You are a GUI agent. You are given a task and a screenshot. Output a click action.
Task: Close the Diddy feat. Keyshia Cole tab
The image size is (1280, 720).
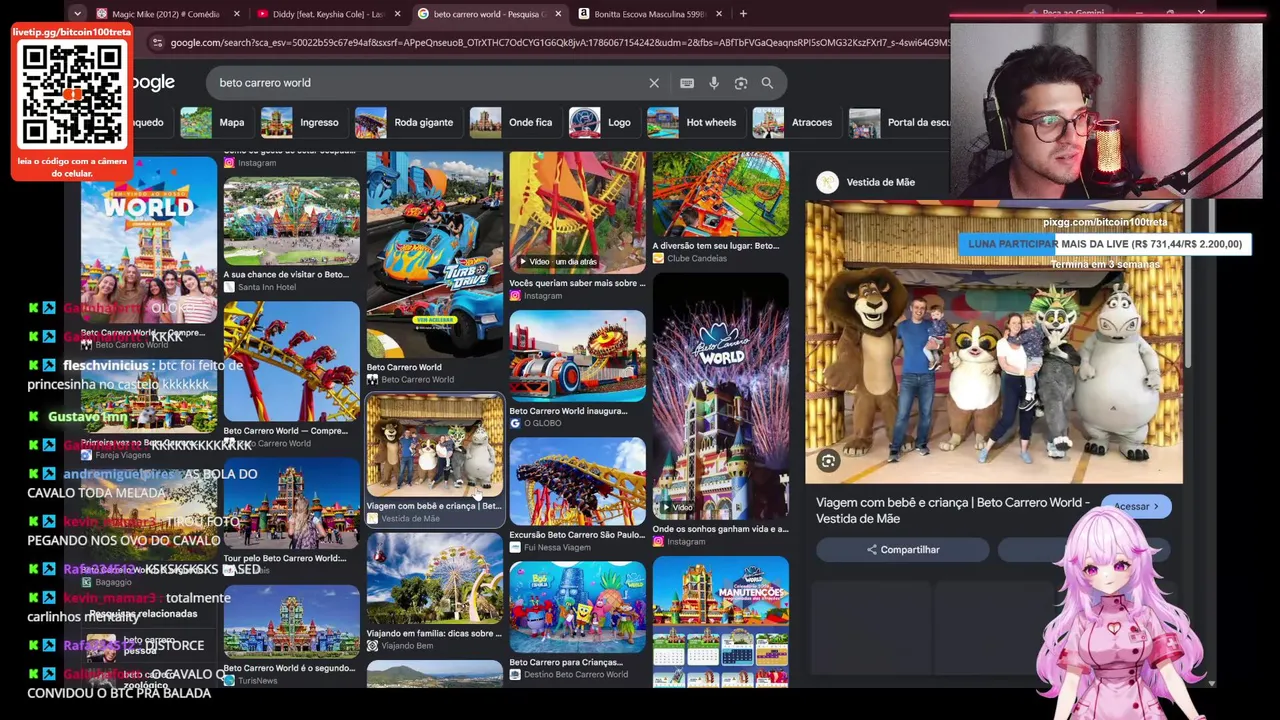tap(397, 14)
